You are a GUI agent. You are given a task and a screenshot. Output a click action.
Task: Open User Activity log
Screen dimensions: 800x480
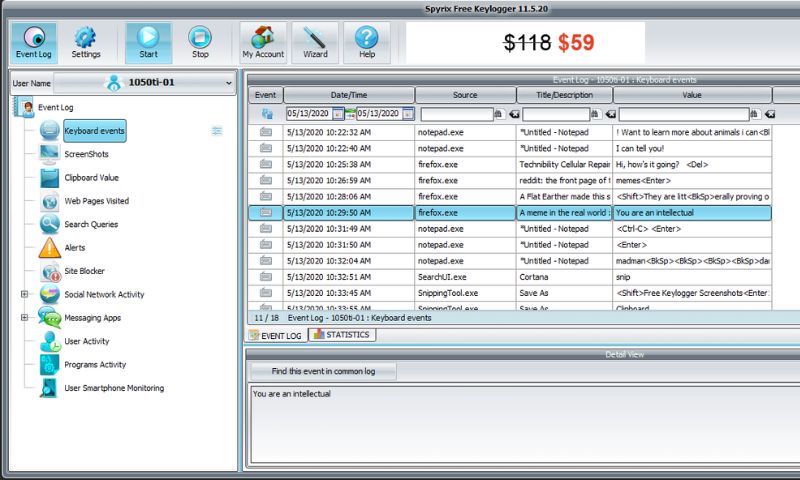[86, 341]
